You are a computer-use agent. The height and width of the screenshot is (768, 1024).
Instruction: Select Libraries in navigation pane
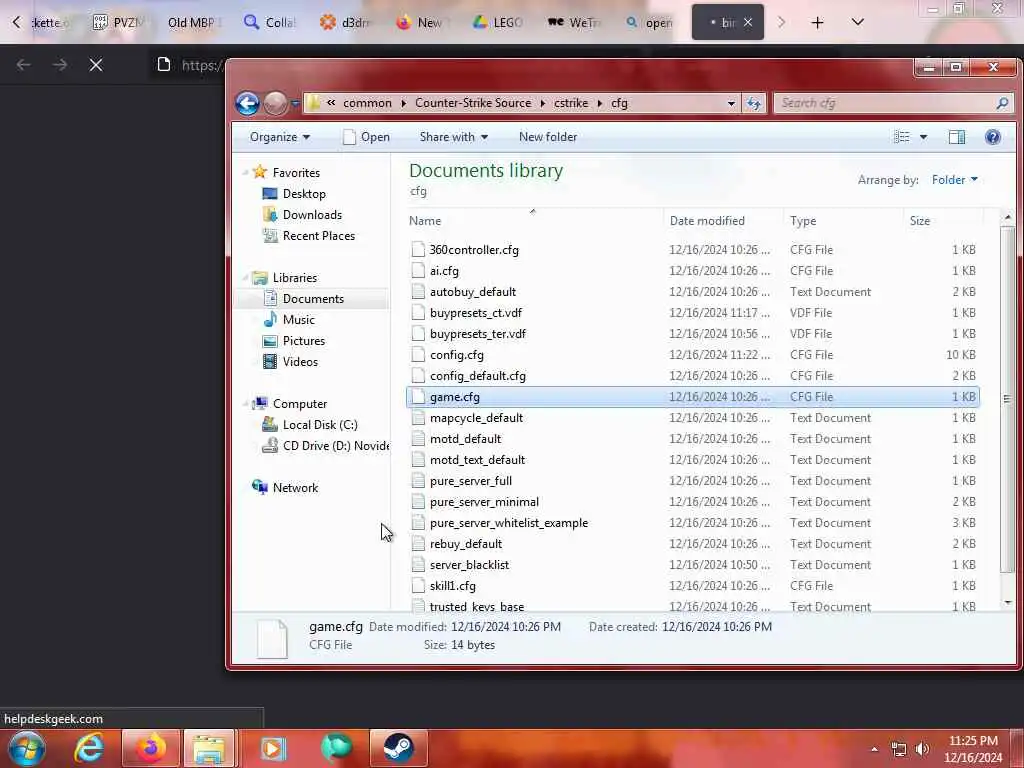point(295,278)
